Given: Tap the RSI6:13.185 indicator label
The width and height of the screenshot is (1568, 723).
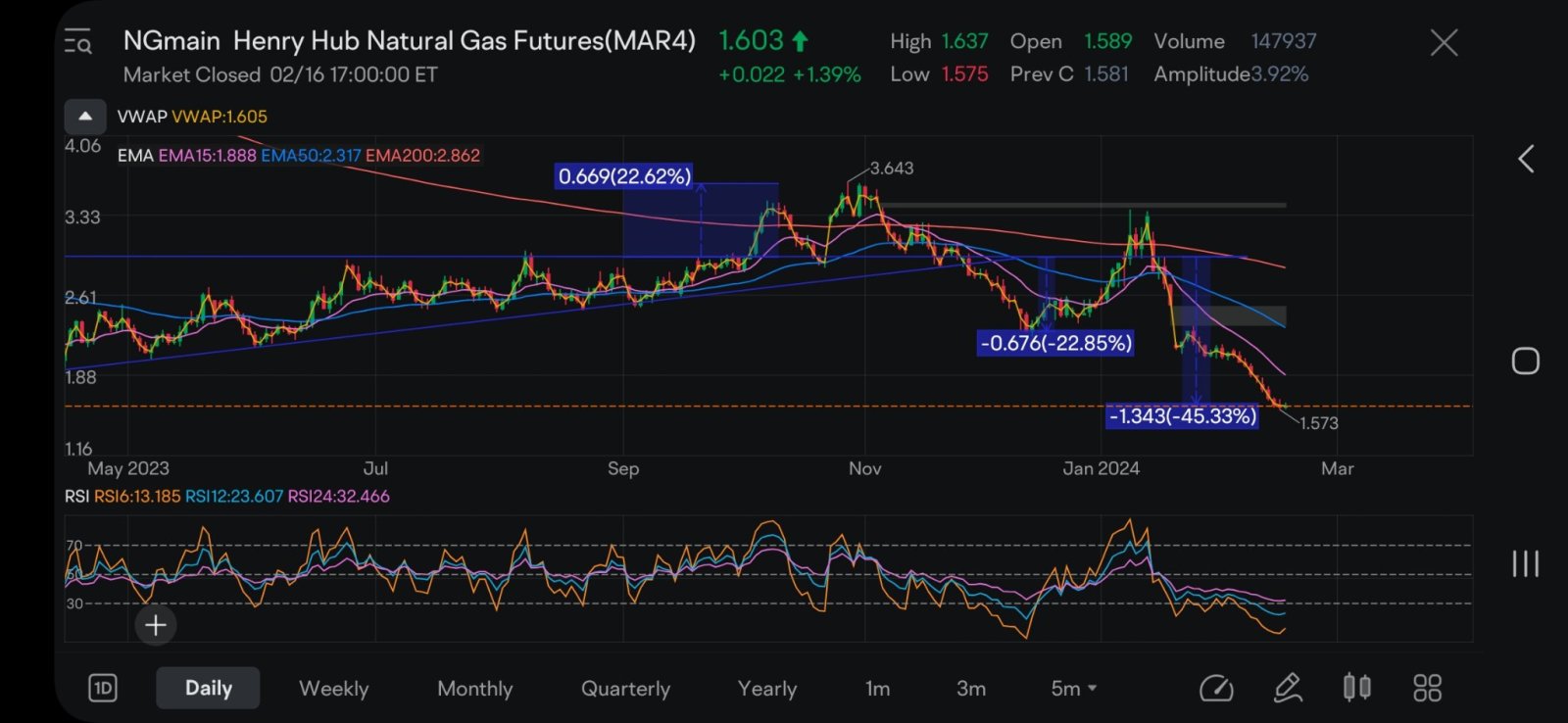Looking at the screenshot, I should (x=137, y=497).
